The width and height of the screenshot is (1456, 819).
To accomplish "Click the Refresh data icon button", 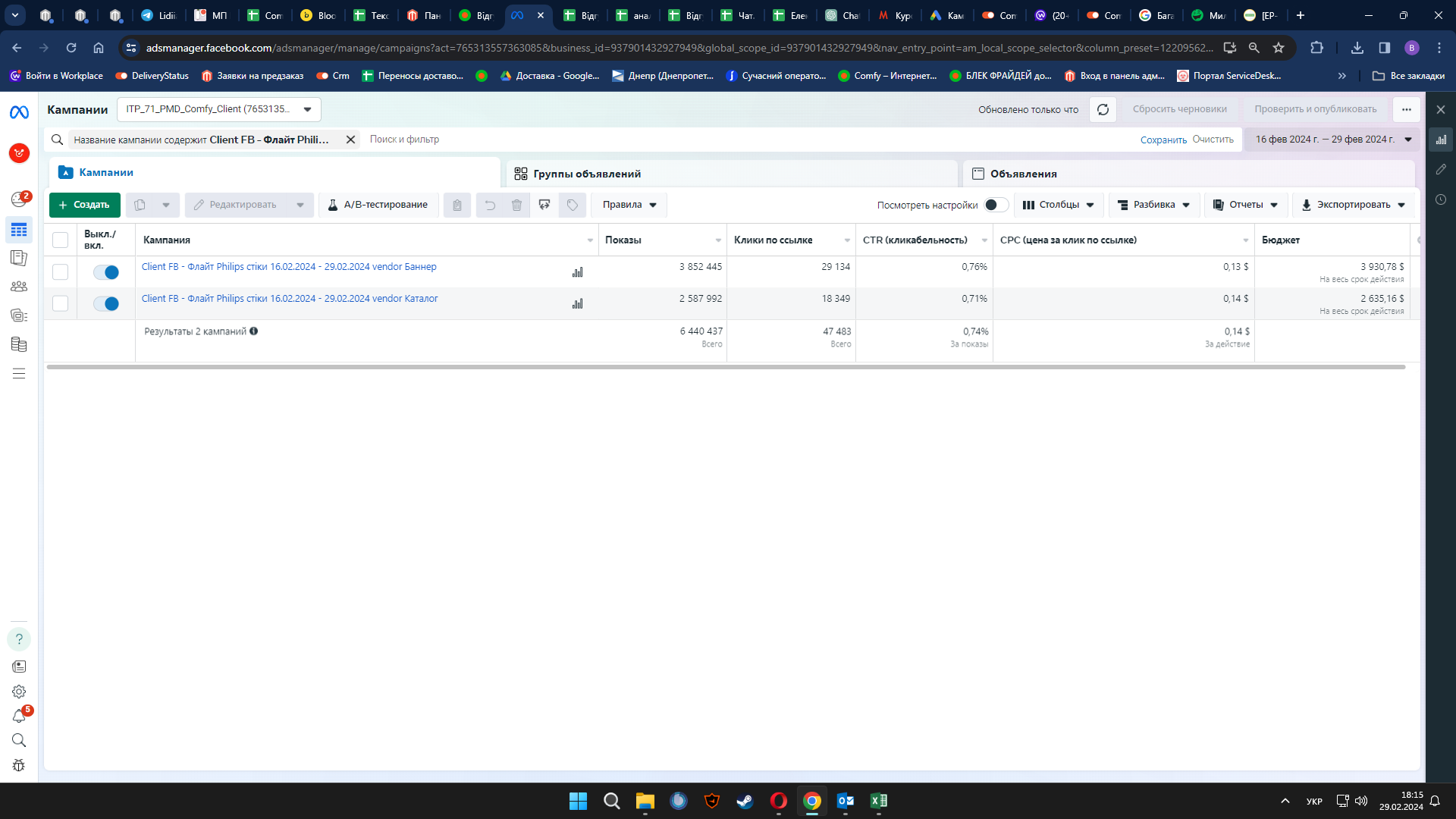I will click(1103, 109).
